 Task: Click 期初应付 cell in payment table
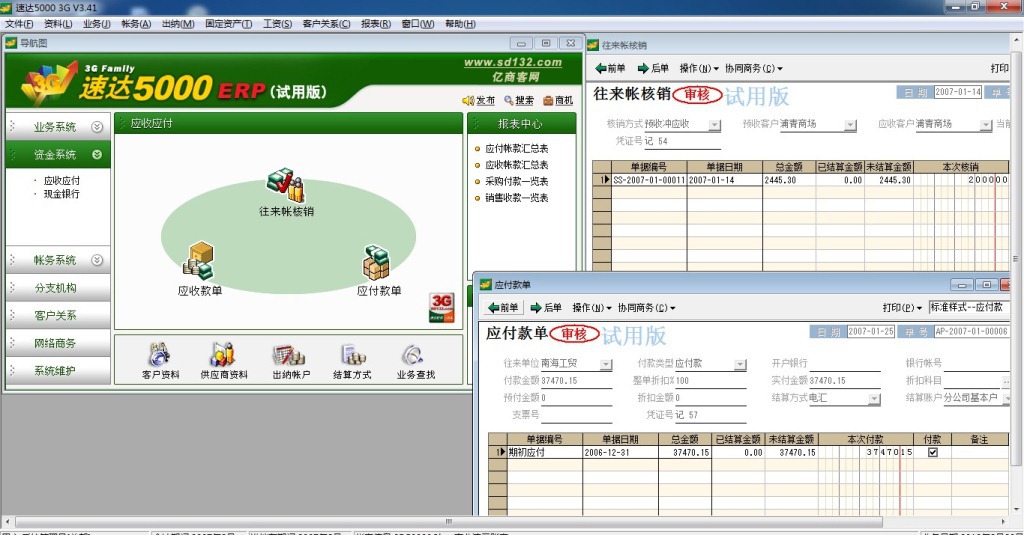click(545, 452)
